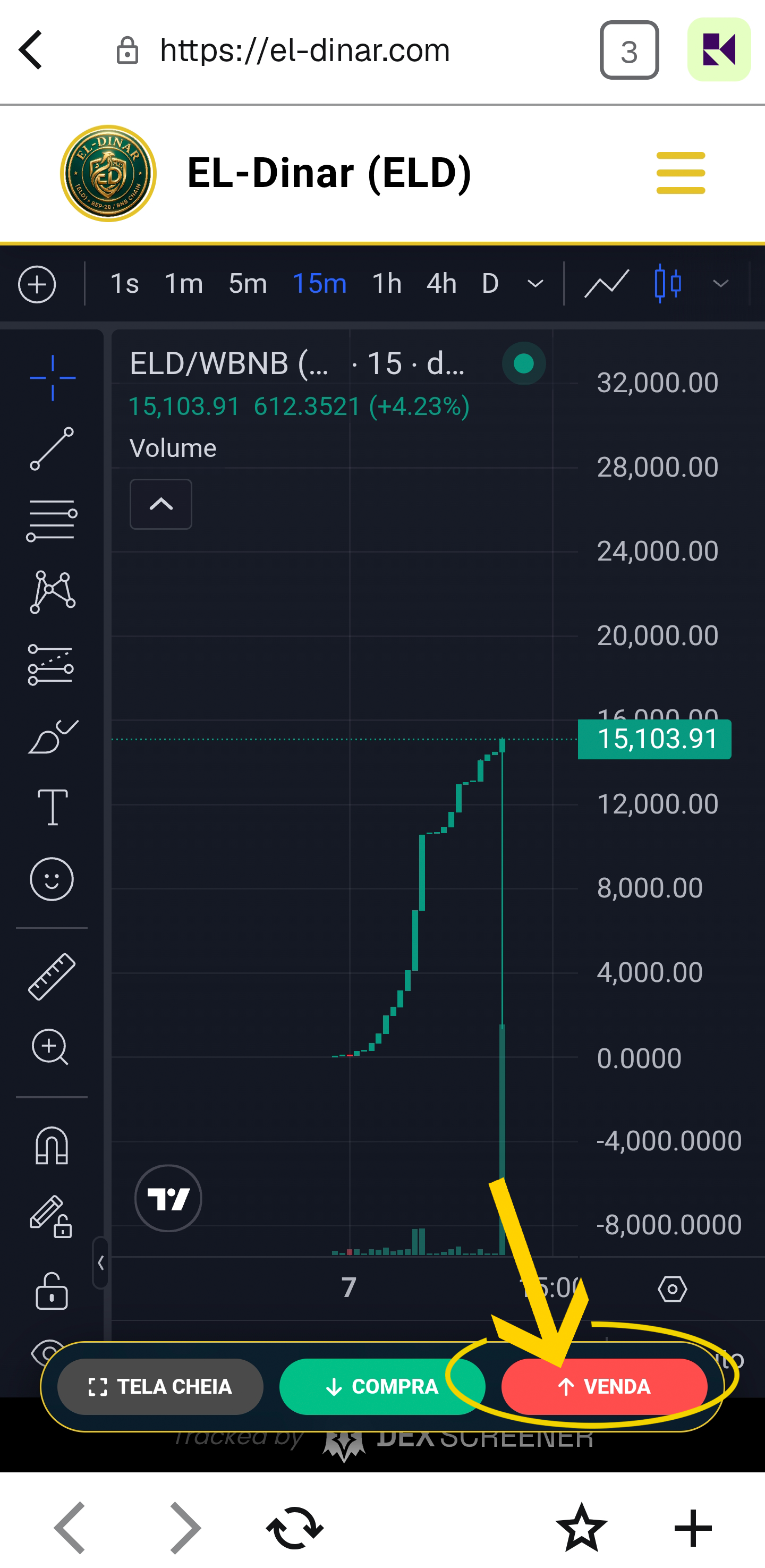Image resolution: width=765 pixels, height=1568 pixels.
Task: Select the ruler measure tool
Action: pos(53,977)
